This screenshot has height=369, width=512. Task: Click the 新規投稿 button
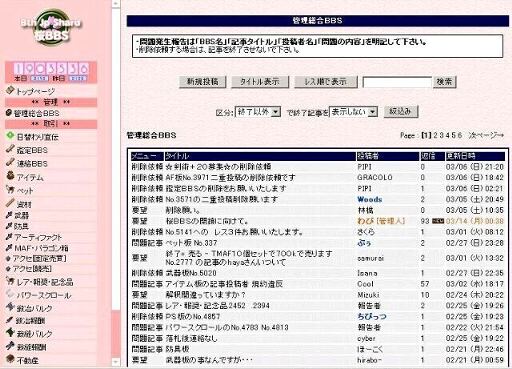pos(203,82)
